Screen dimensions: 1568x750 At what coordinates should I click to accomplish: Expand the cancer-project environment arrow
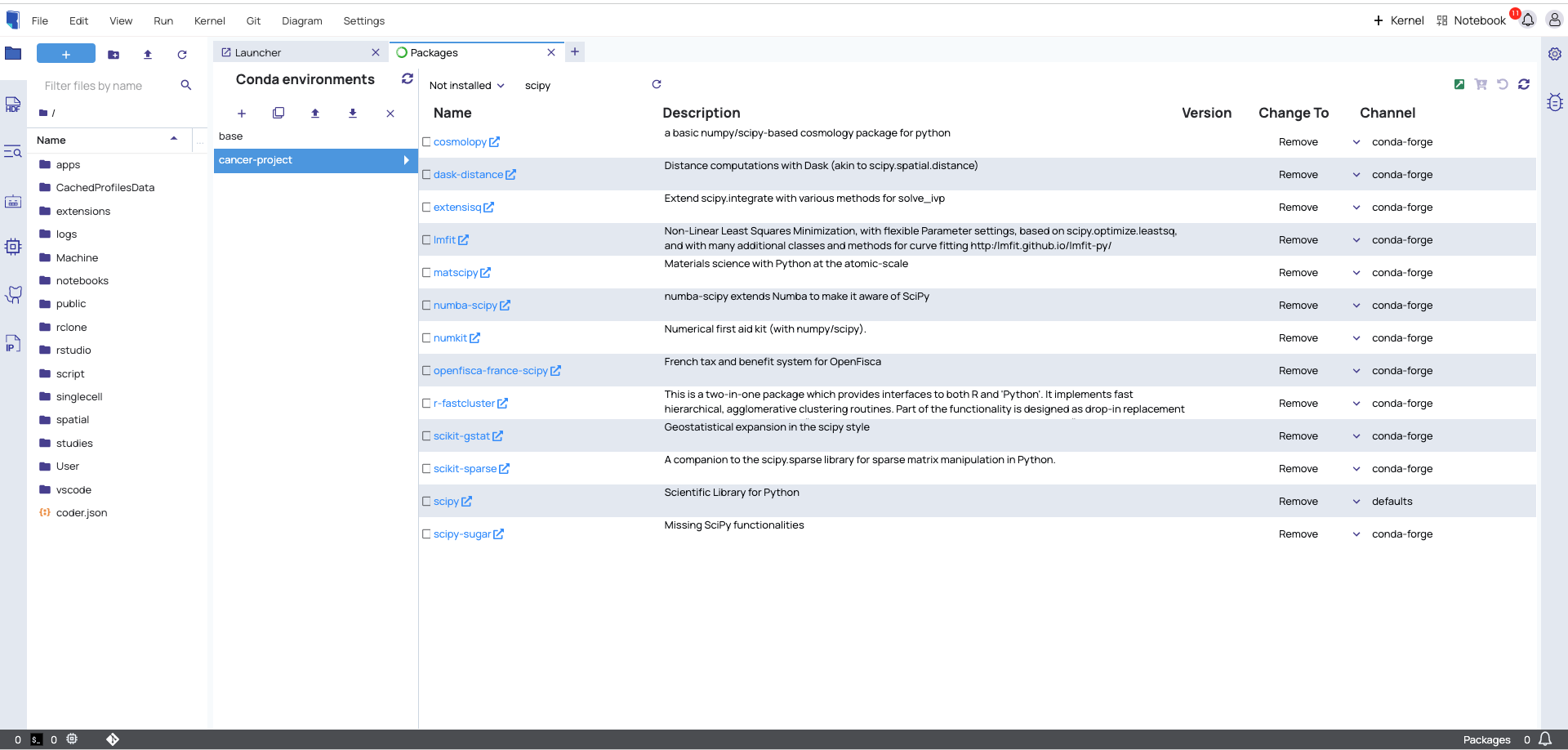pyautogui.click(x=406, y=160)
